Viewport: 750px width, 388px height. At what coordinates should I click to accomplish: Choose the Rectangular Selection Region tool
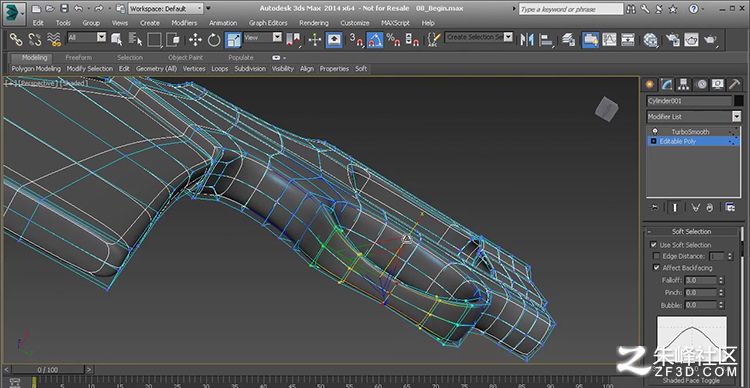pyautogui.click(x=154, y=40)
